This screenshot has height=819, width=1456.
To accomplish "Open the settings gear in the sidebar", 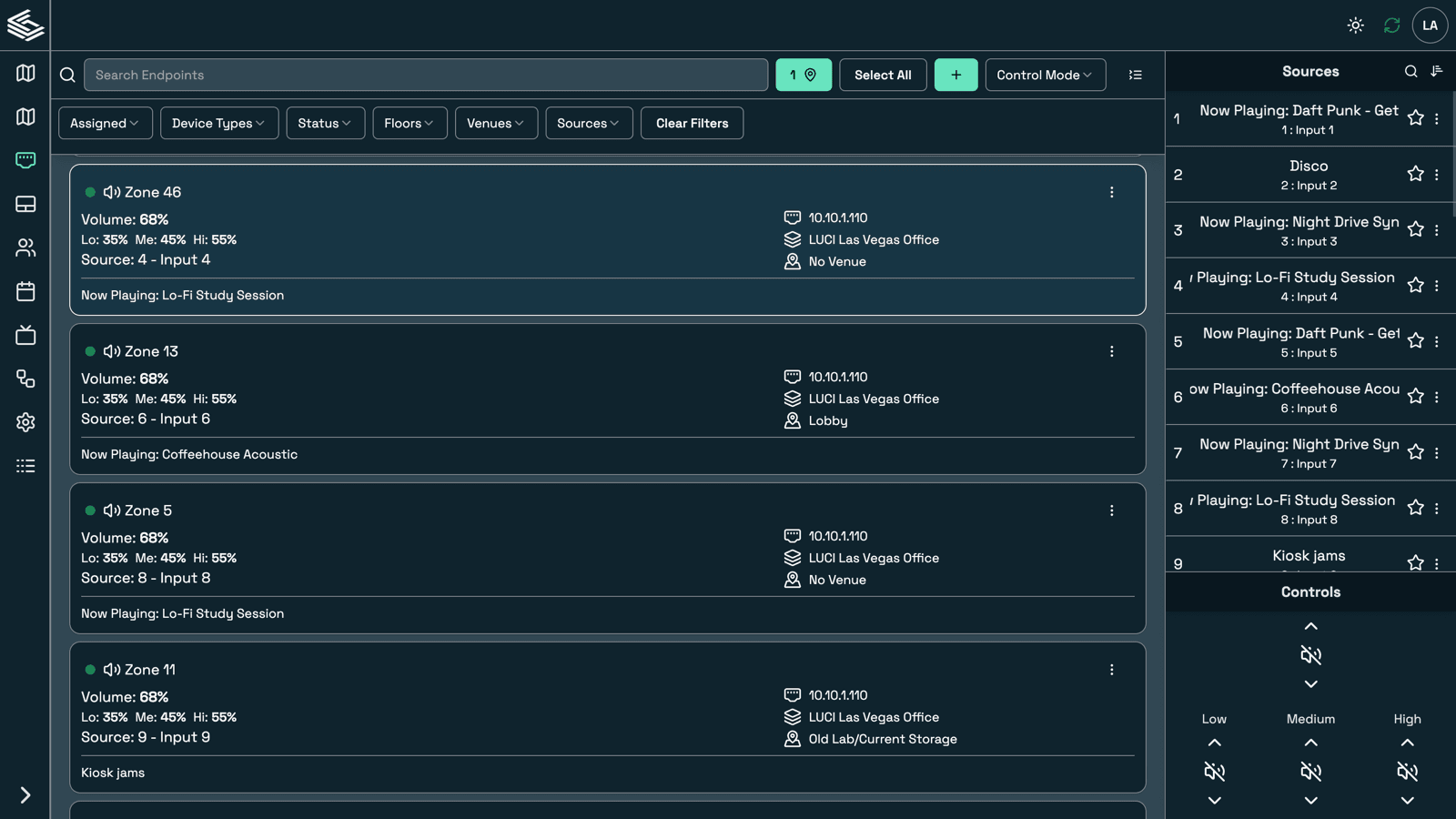I will click(25, 422).
